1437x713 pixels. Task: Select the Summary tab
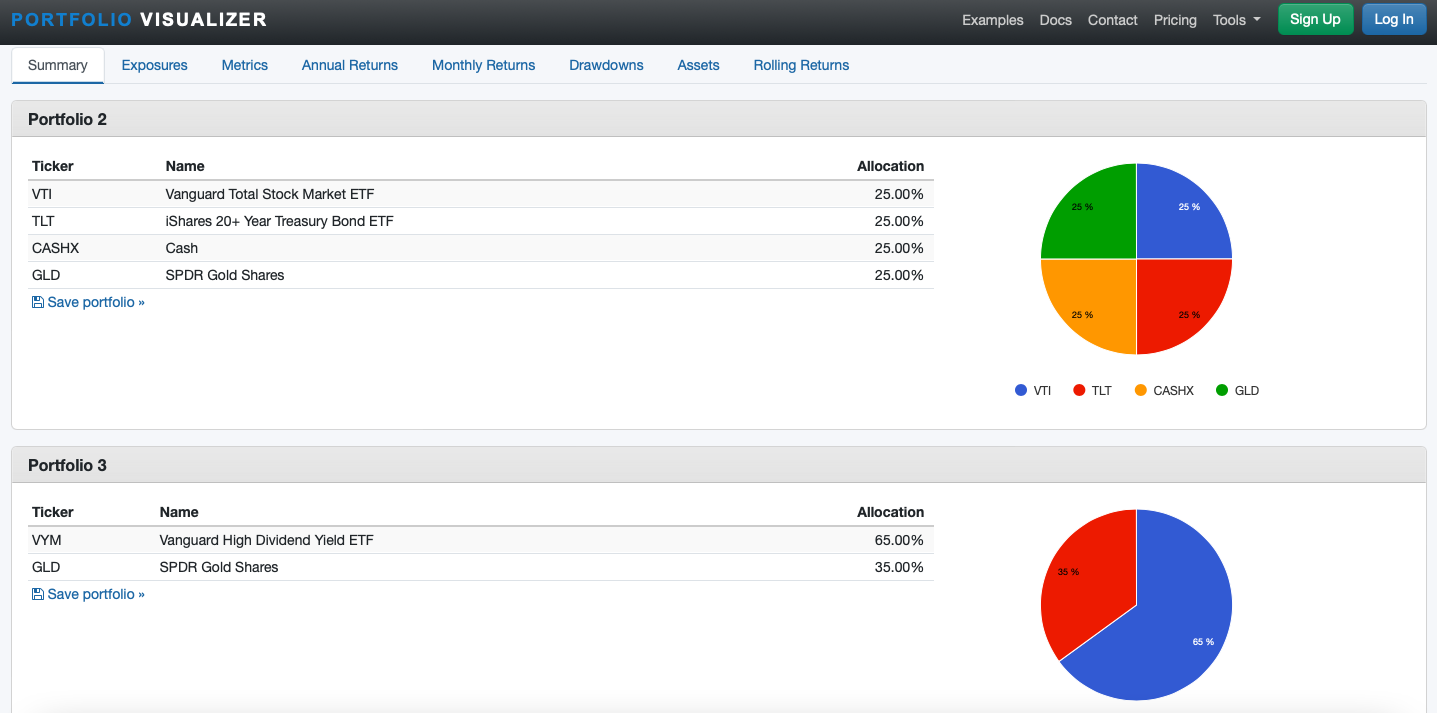[58, 65]
